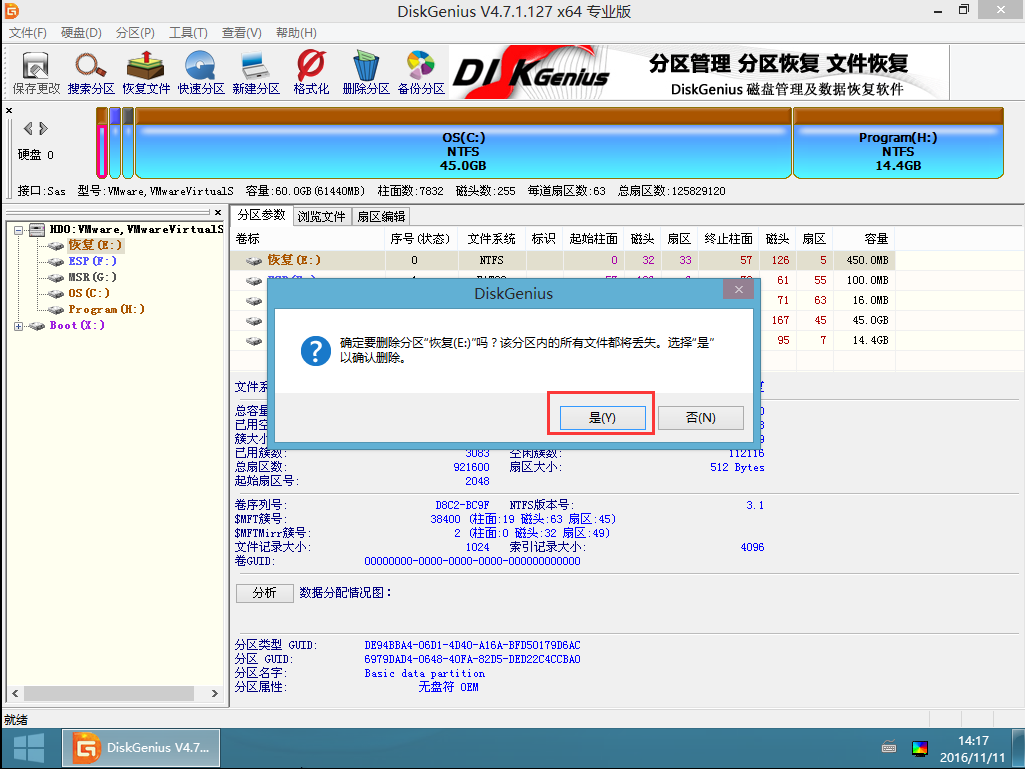Switch to the 分区参数 tab
1025x769 pixels.
pos(261,215)
